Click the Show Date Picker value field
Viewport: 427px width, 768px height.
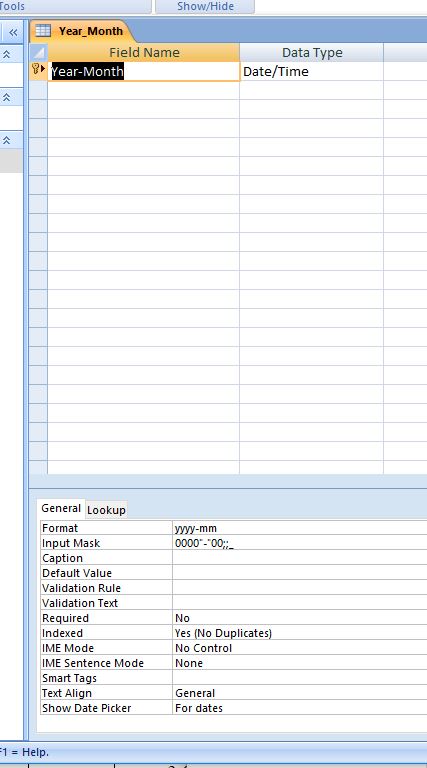(300, 708)
